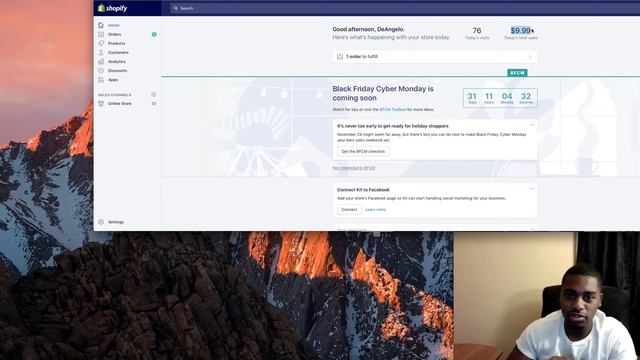Click the Apps grid icon
The image size is (640, 360).
101,80
